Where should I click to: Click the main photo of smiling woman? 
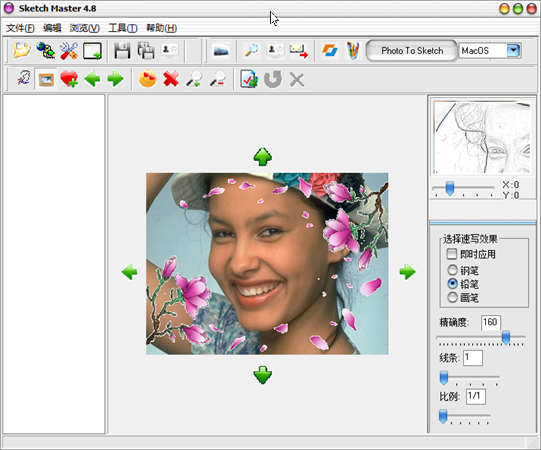click(267, 264)
